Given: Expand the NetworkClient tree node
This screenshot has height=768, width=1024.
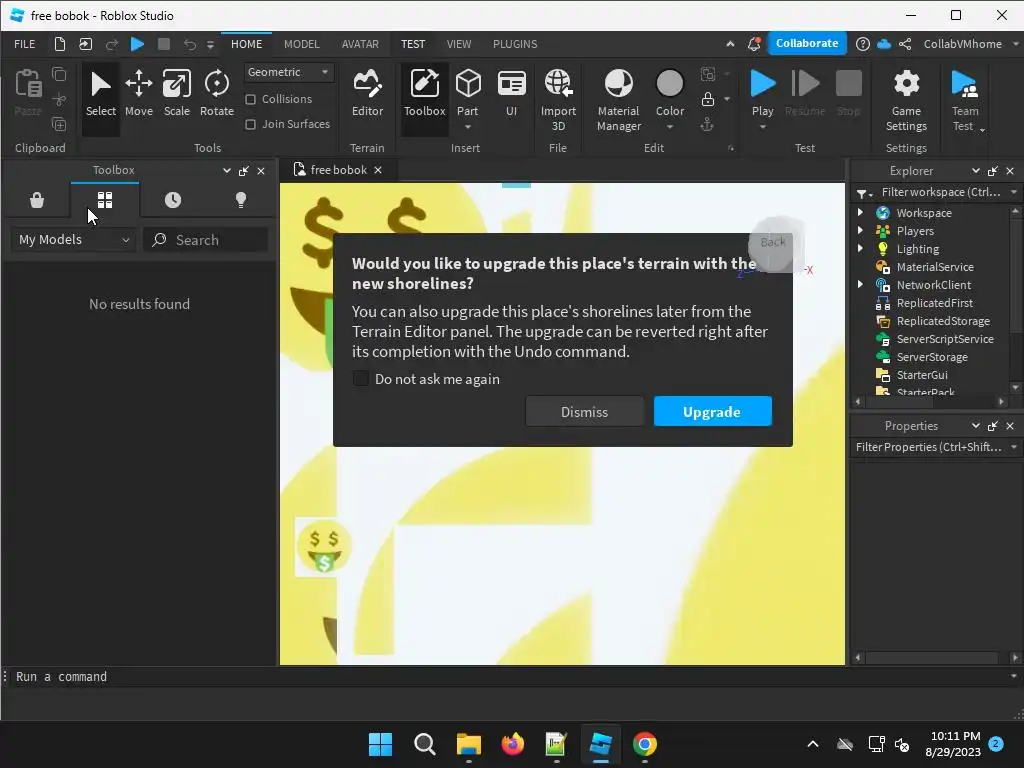Looking at the screenshot, I should [x=860, y=284].
